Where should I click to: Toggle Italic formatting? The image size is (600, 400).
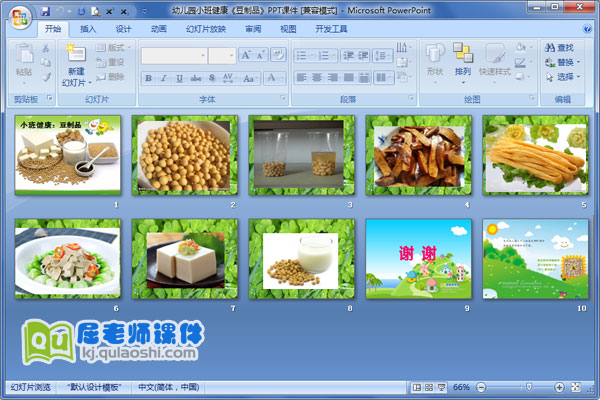pyautogui.click(x=164, y=78)
